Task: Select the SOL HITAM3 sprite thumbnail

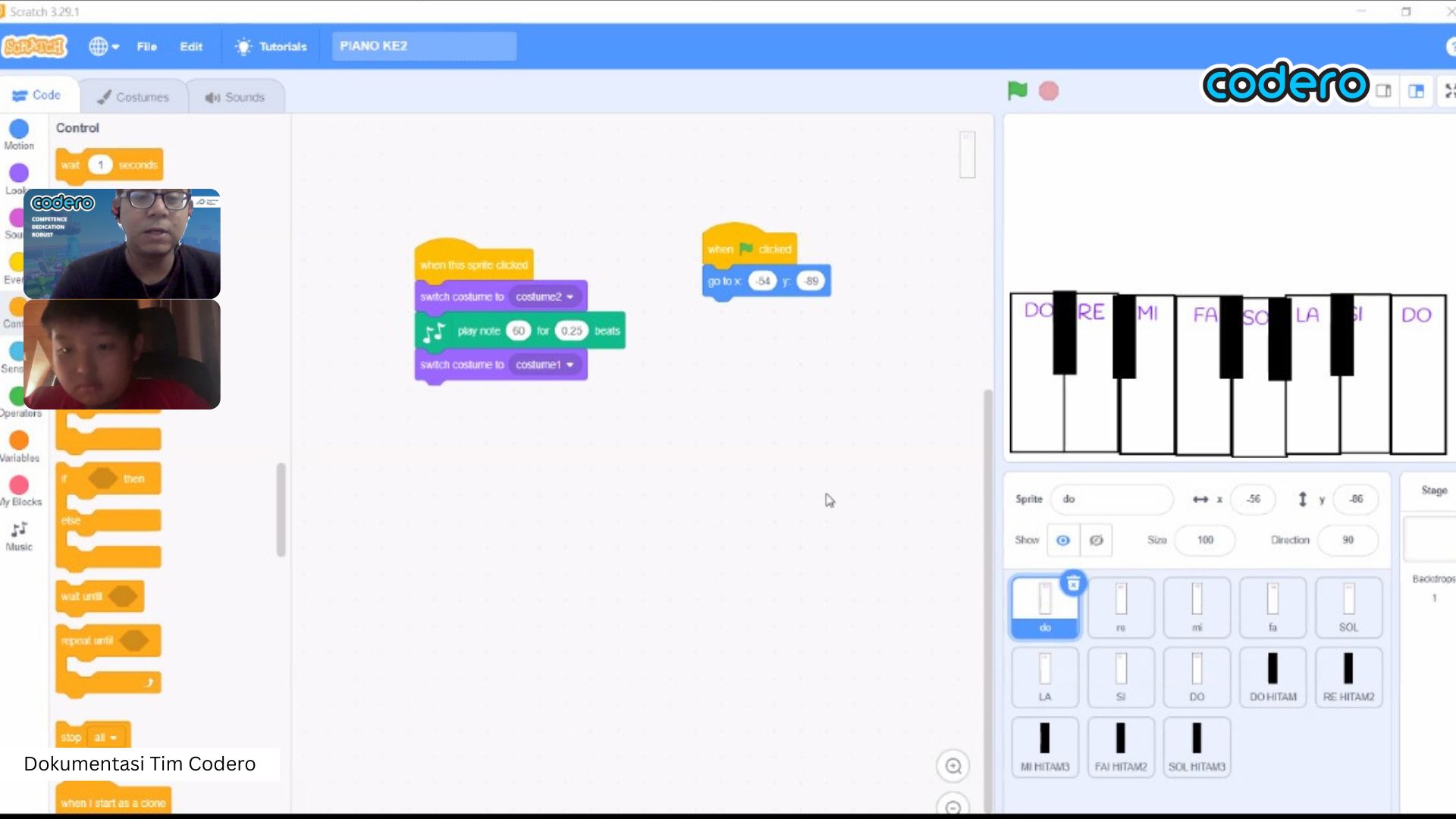Action: [x=1197, y=747]
